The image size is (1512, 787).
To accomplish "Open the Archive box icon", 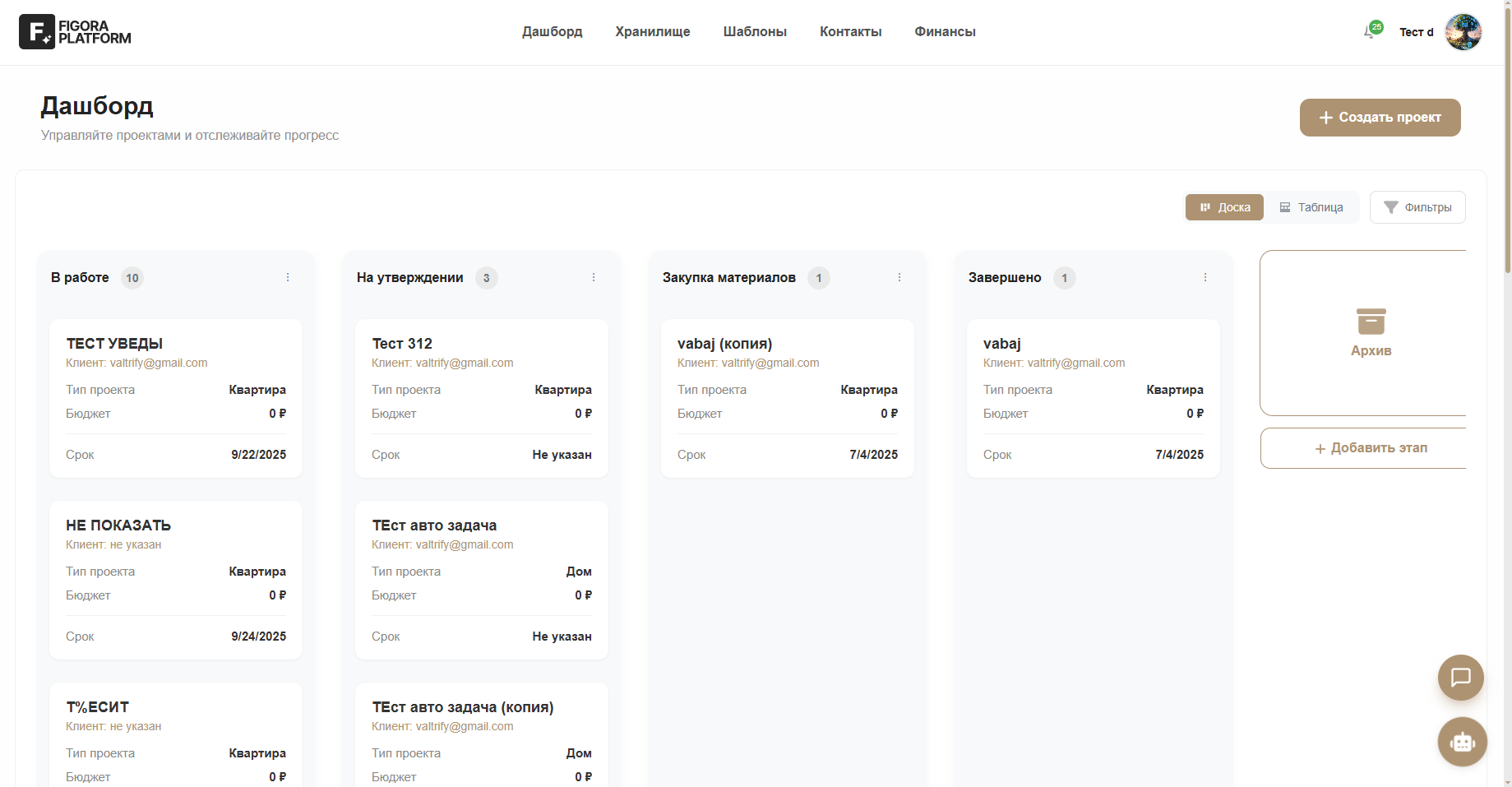I will point(1371,322).
